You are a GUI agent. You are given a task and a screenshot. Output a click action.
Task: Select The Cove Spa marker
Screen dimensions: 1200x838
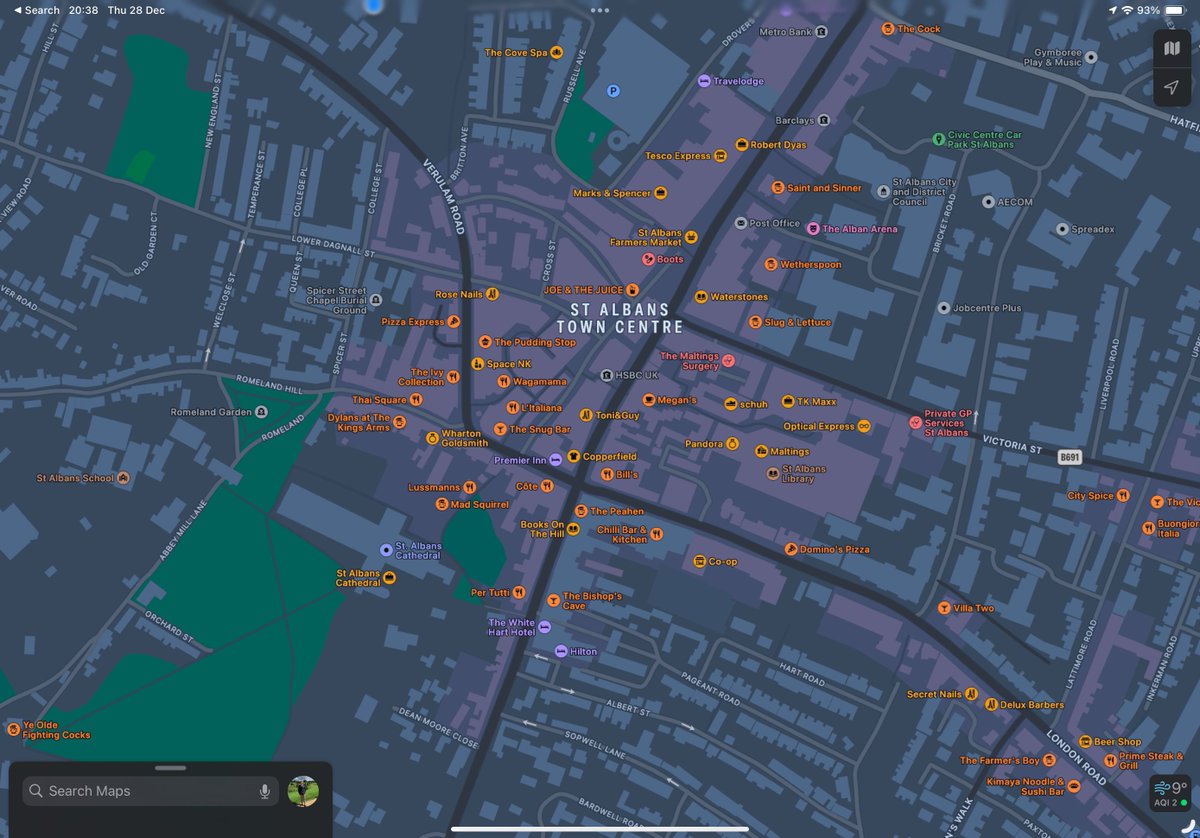click(x=557, y=52)
